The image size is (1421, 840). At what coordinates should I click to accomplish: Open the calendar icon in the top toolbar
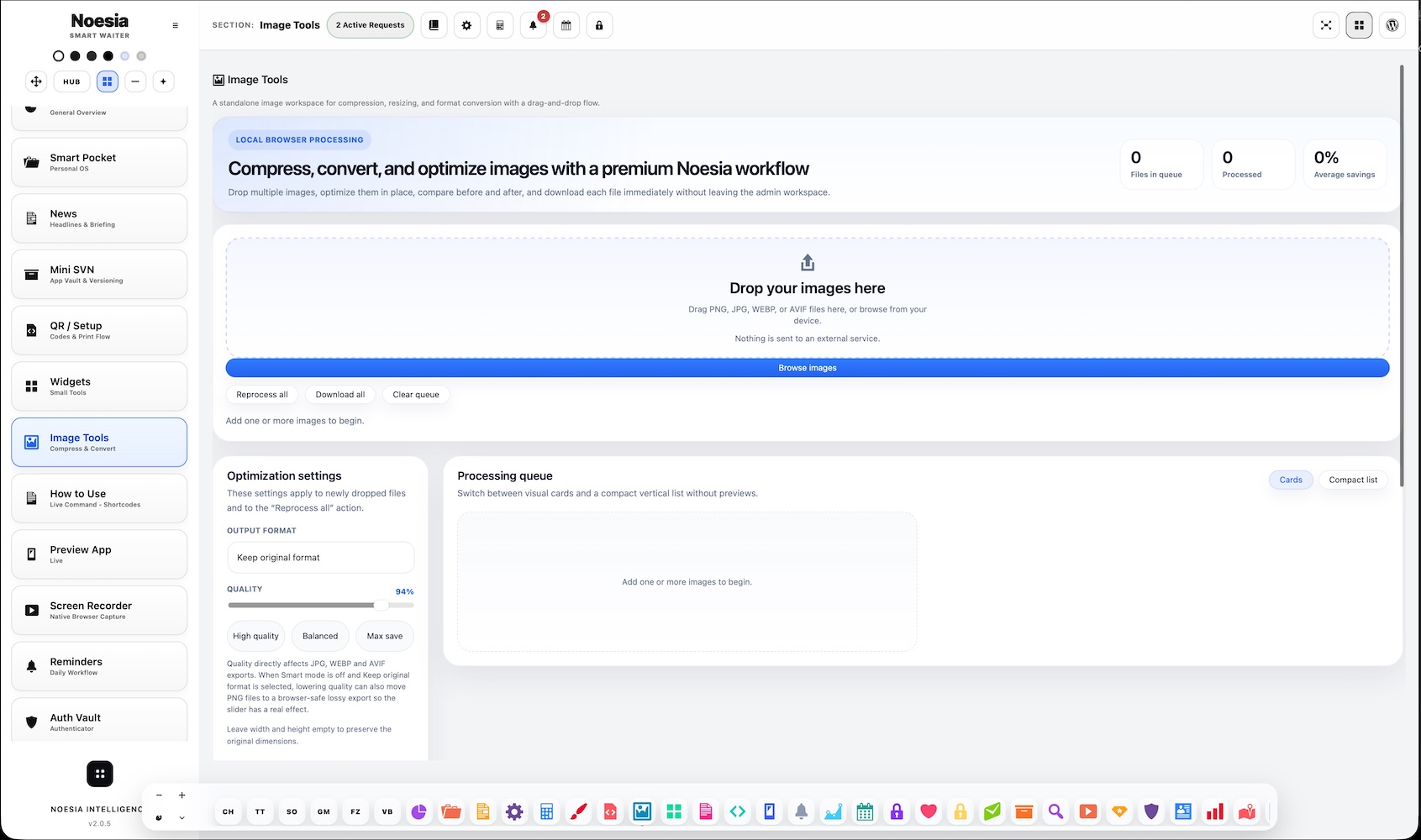point(566,25)
